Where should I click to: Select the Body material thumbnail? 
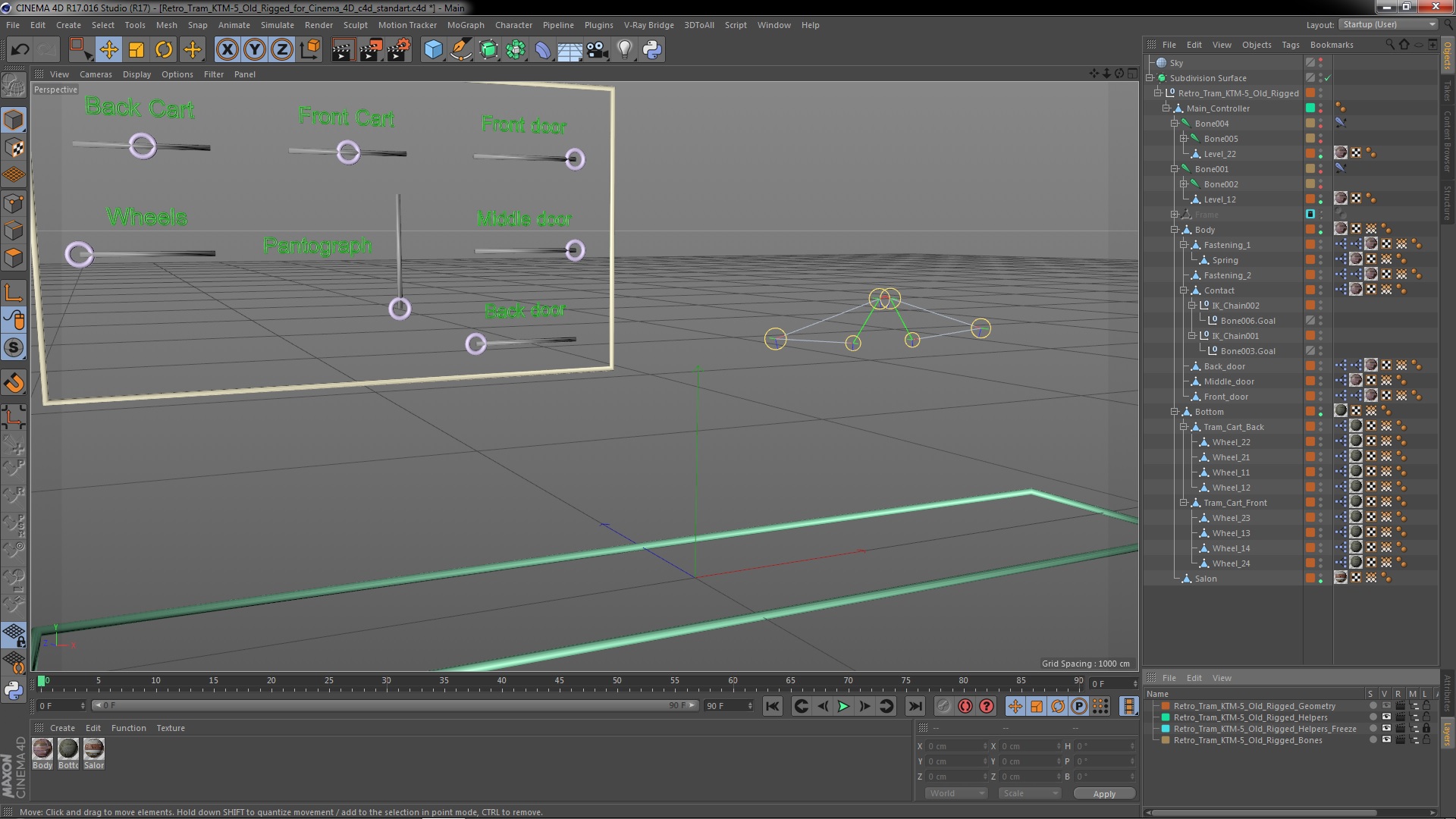pos(42,749)
